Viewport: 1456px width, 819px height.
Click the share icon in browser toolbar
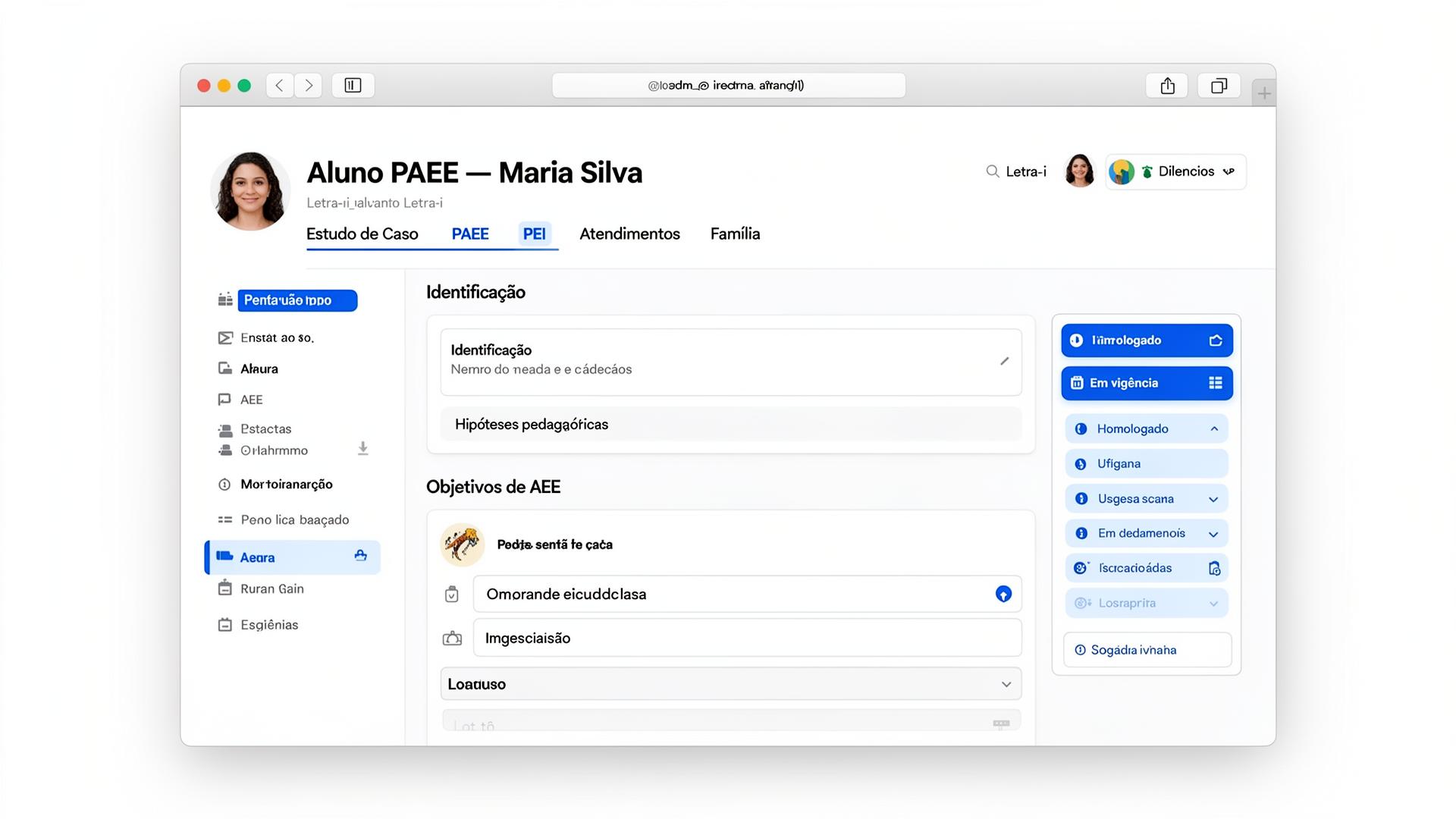pos(1168,86)
